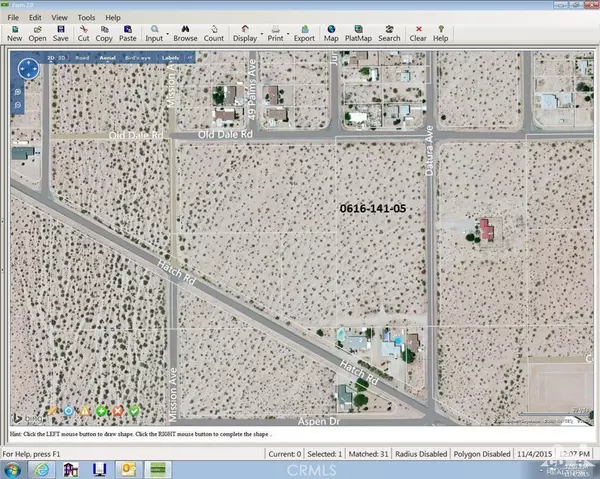This screenshot has width=600, height=479.
Task: Click the Count toolbar icon
Action: [214, 34]
